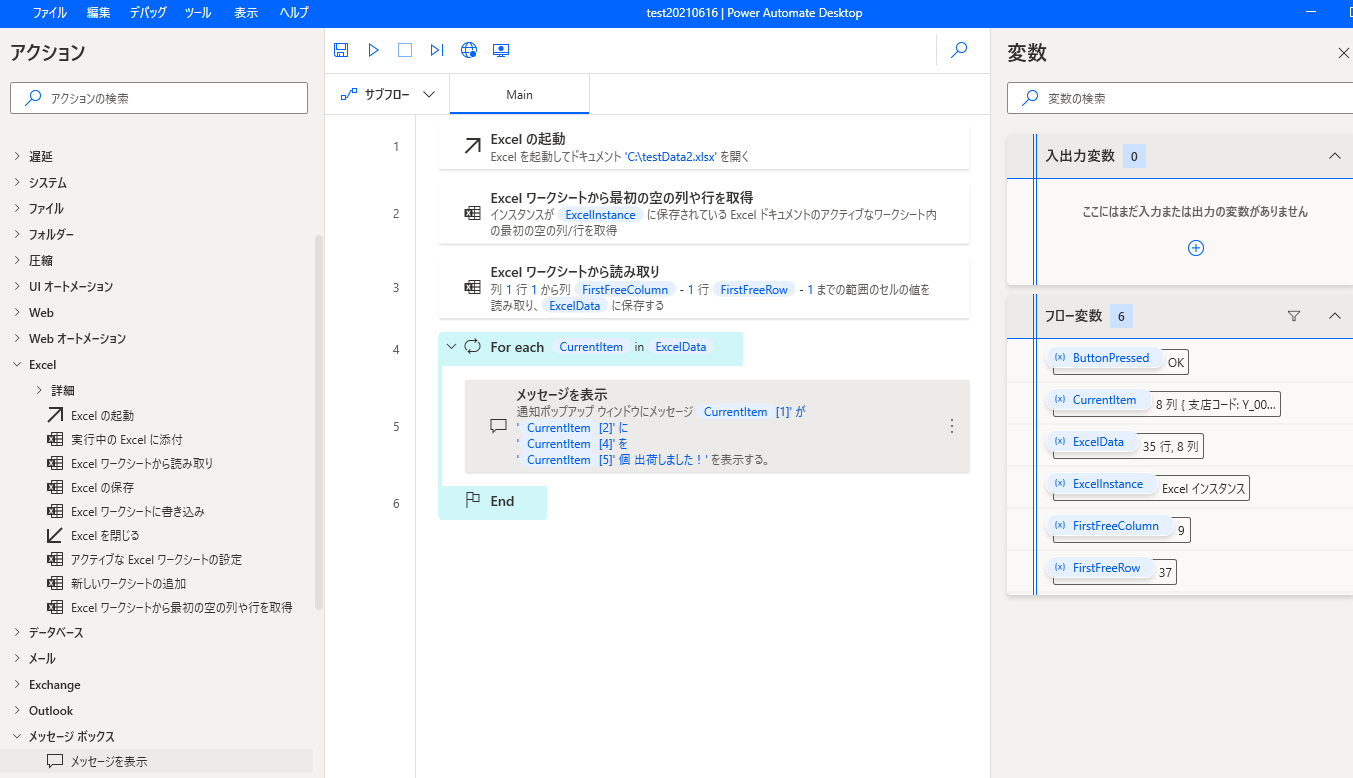The image size is (1353, 778).
Task: Open the Web recorder icon
Action: click(469, 50)
